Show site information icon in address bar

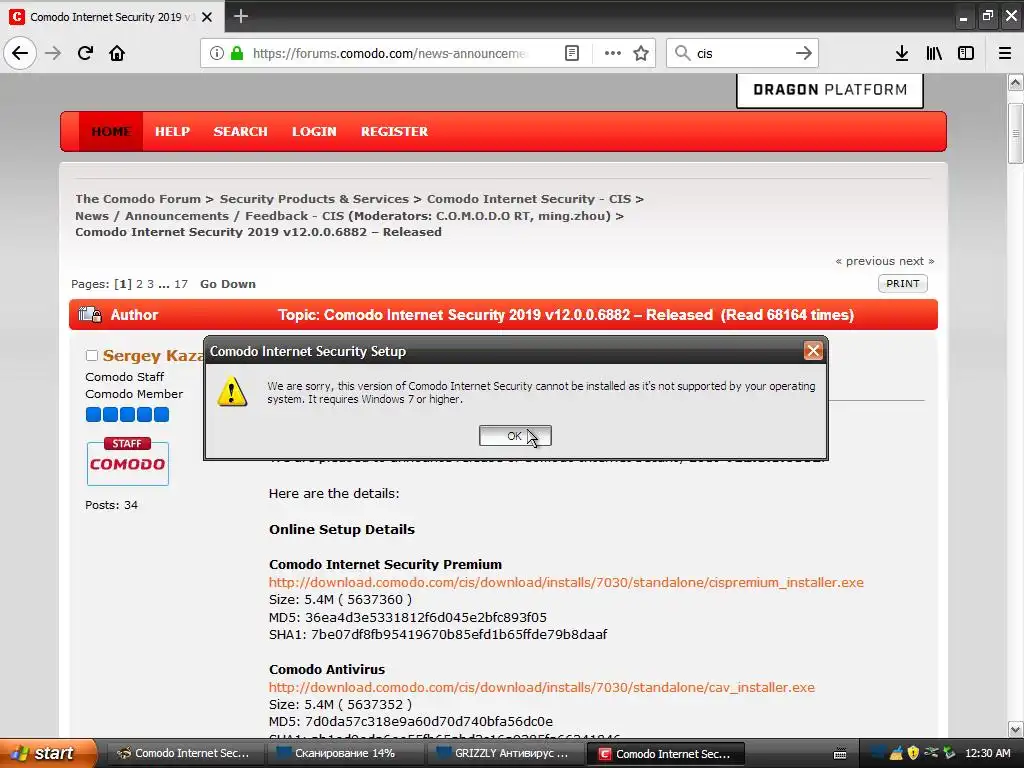217,53
